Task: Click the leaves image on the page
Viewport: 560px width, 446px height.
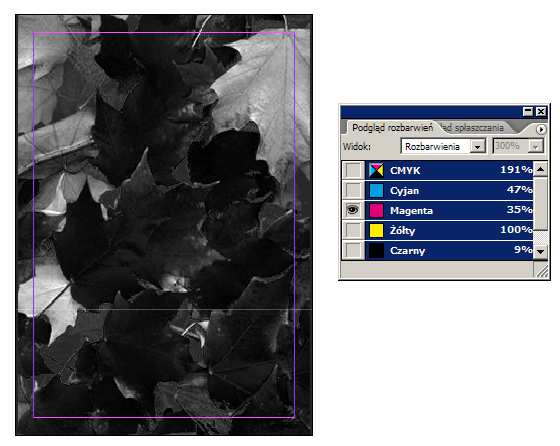Action: click(x=164, y=225)
